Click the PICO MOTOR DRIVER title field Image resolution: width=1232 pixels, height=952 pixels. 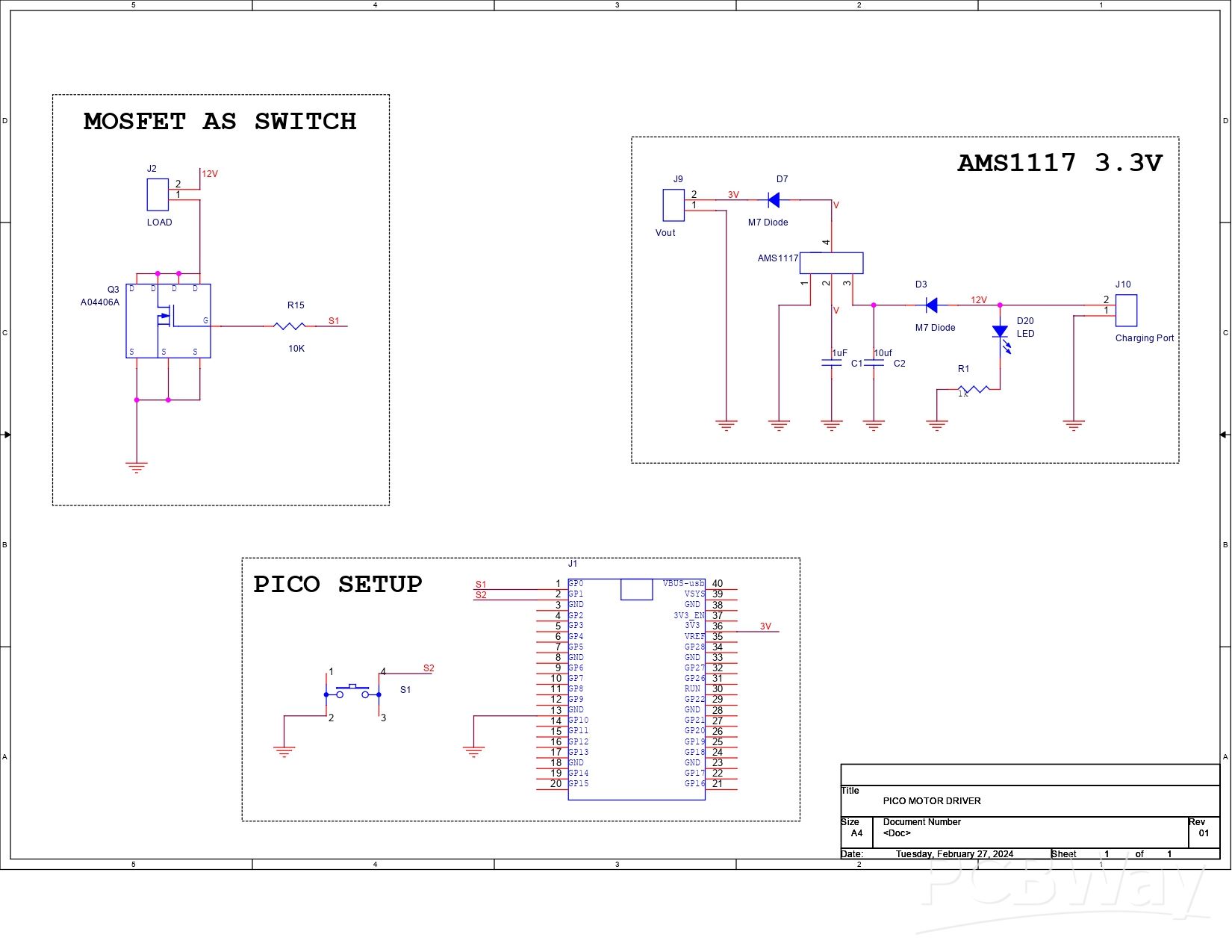click(x=932, y=800)
